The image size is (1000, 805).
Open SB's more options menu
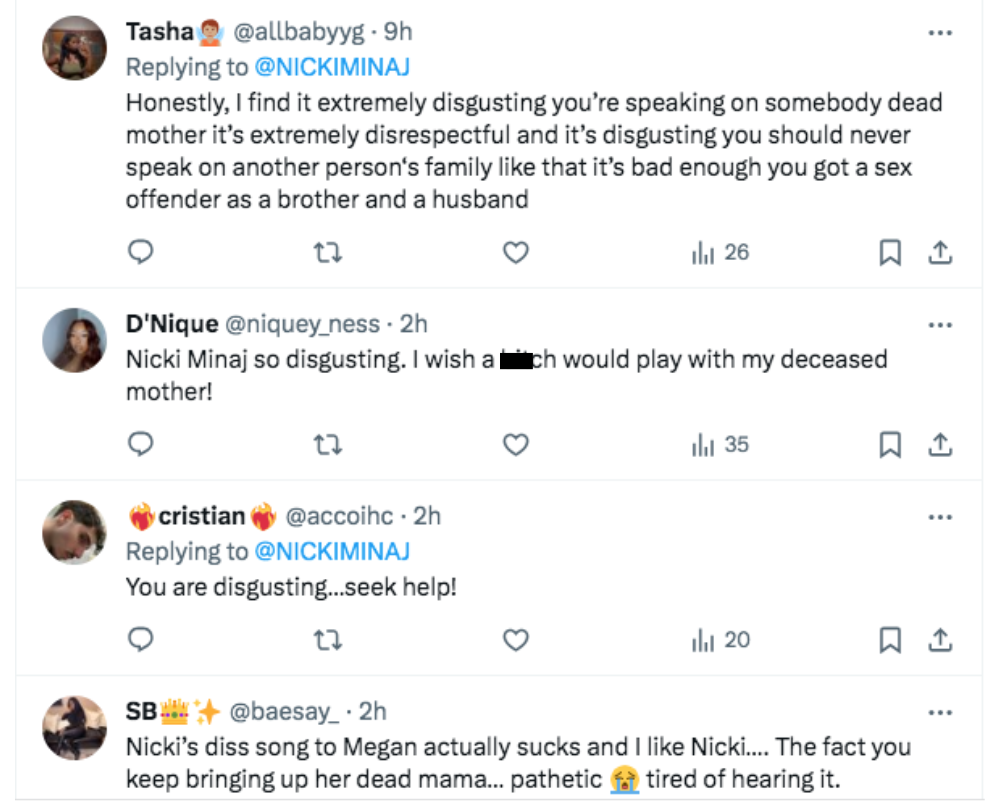tap(940, 712)
